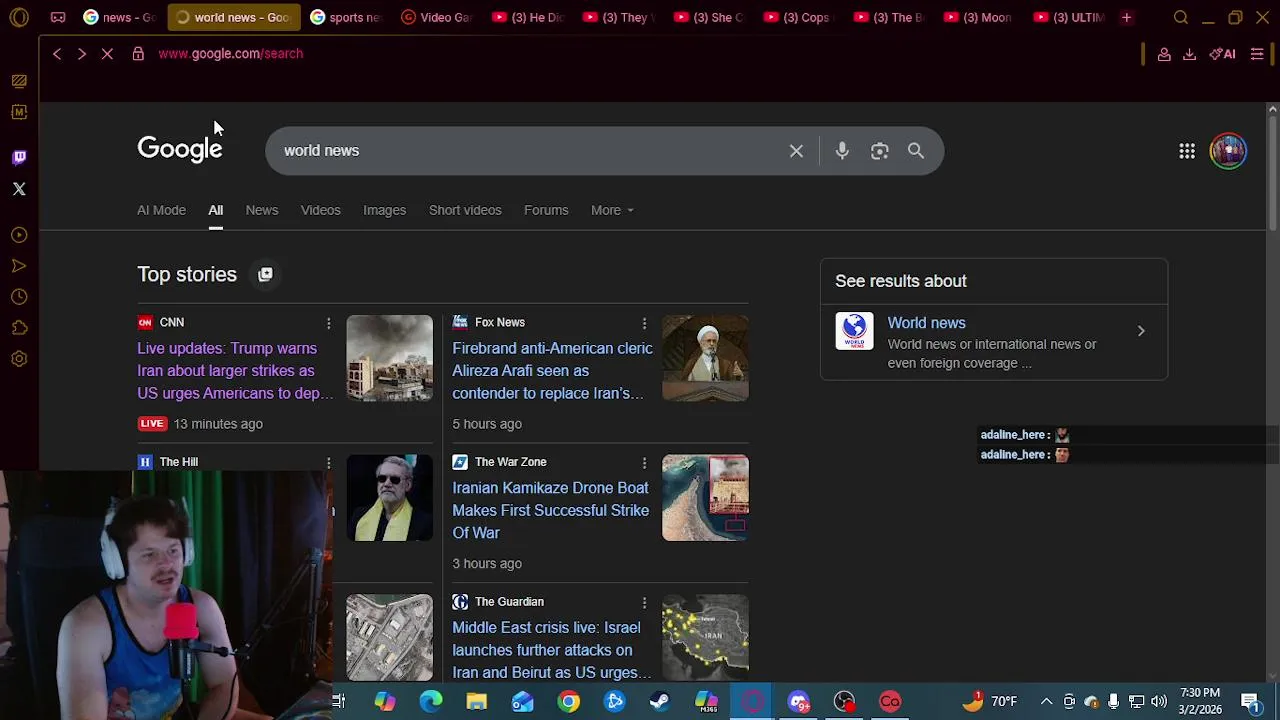Expand the World news results chevron
Screen dimensions: 1280x720
tap(1141, 331)
